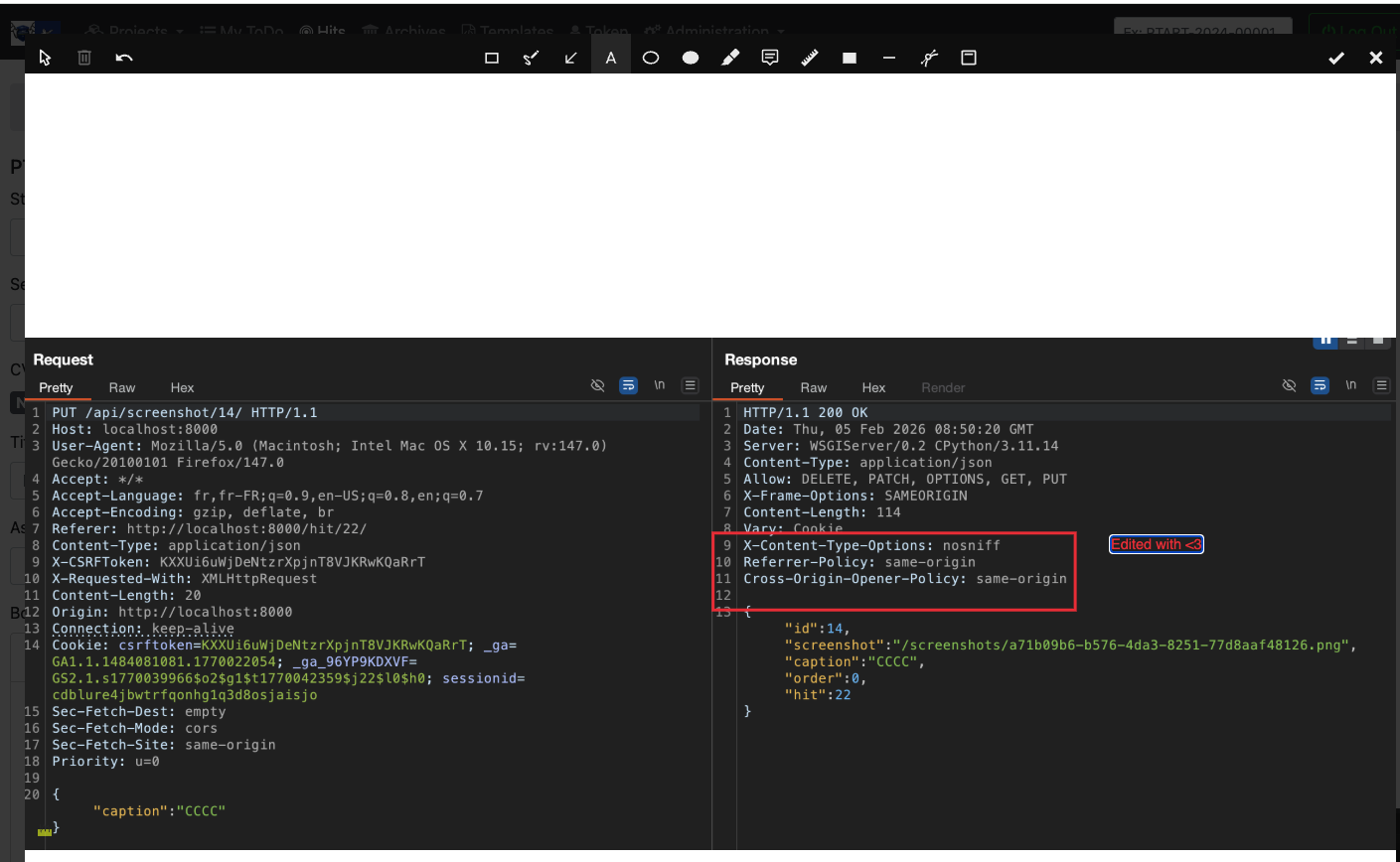Click the 'Referer: http://localhost:8000/hit/22/' line
This screenshot has width=1400, height=862.
click(210, 528)
